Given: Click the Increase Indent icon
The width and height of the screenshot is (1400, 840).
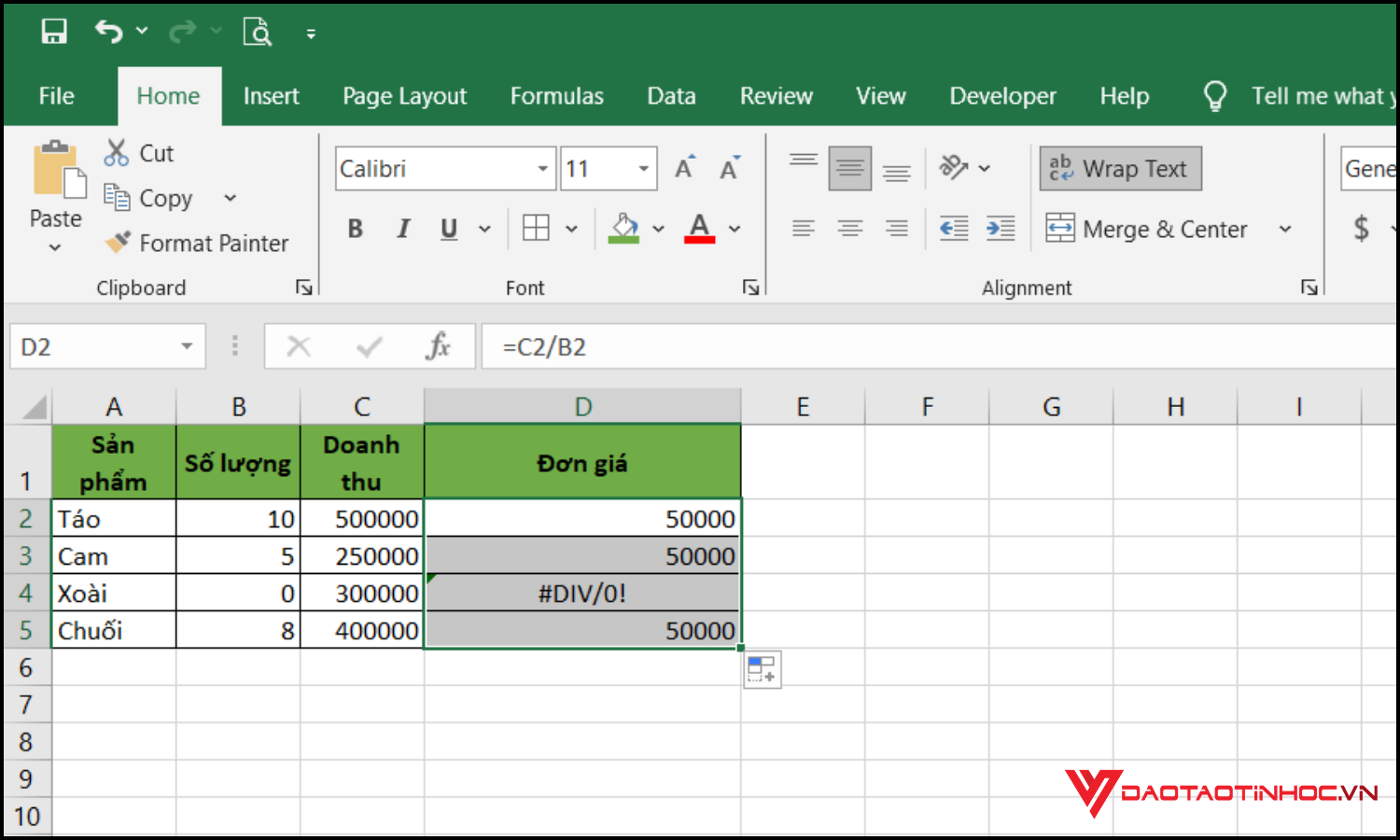Looking at the screenshot, I should [1001, 228].
